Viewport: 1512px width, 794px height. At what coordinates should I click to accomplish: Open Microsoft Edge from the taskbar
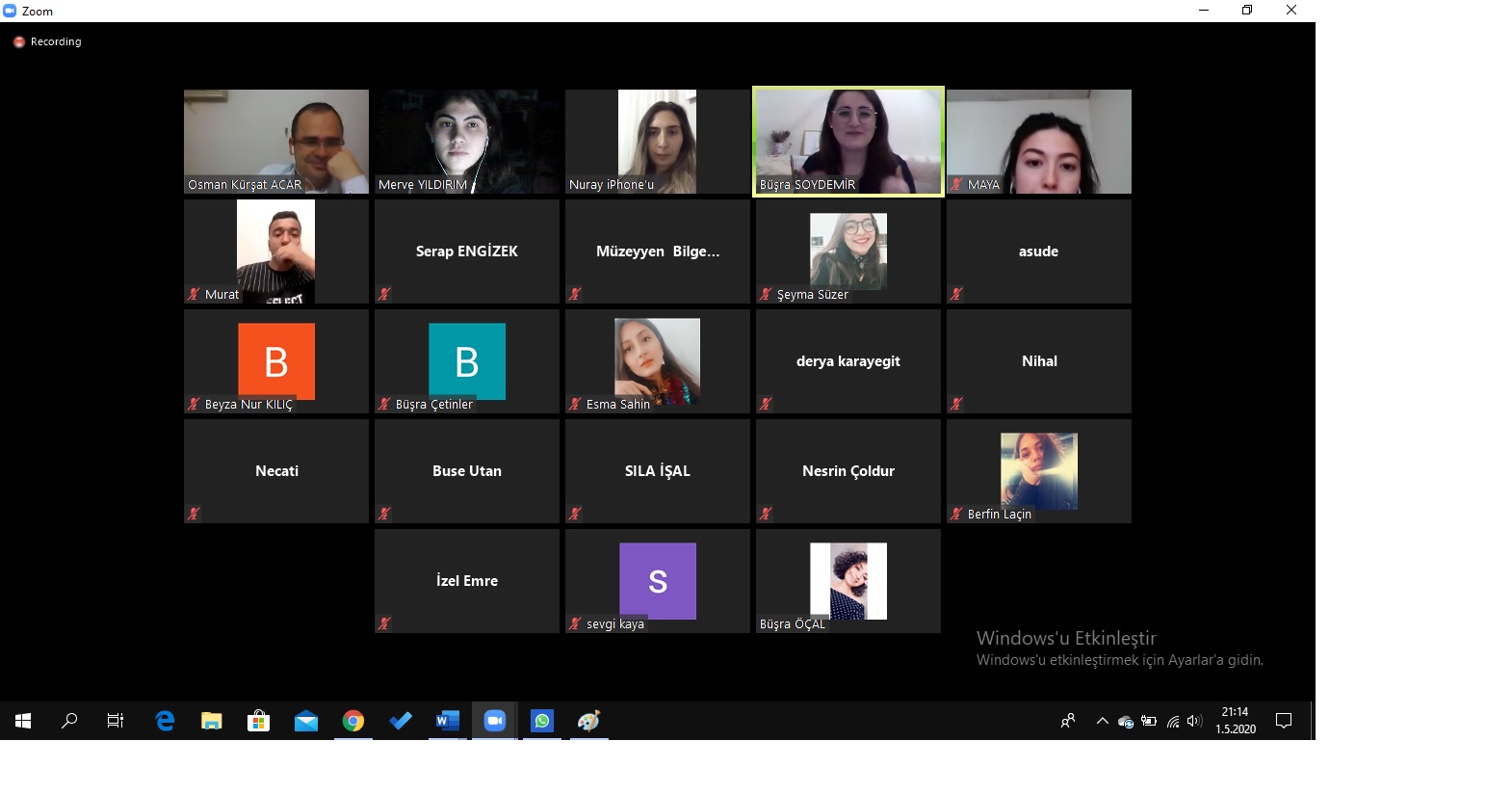click(x=165, y=721)
